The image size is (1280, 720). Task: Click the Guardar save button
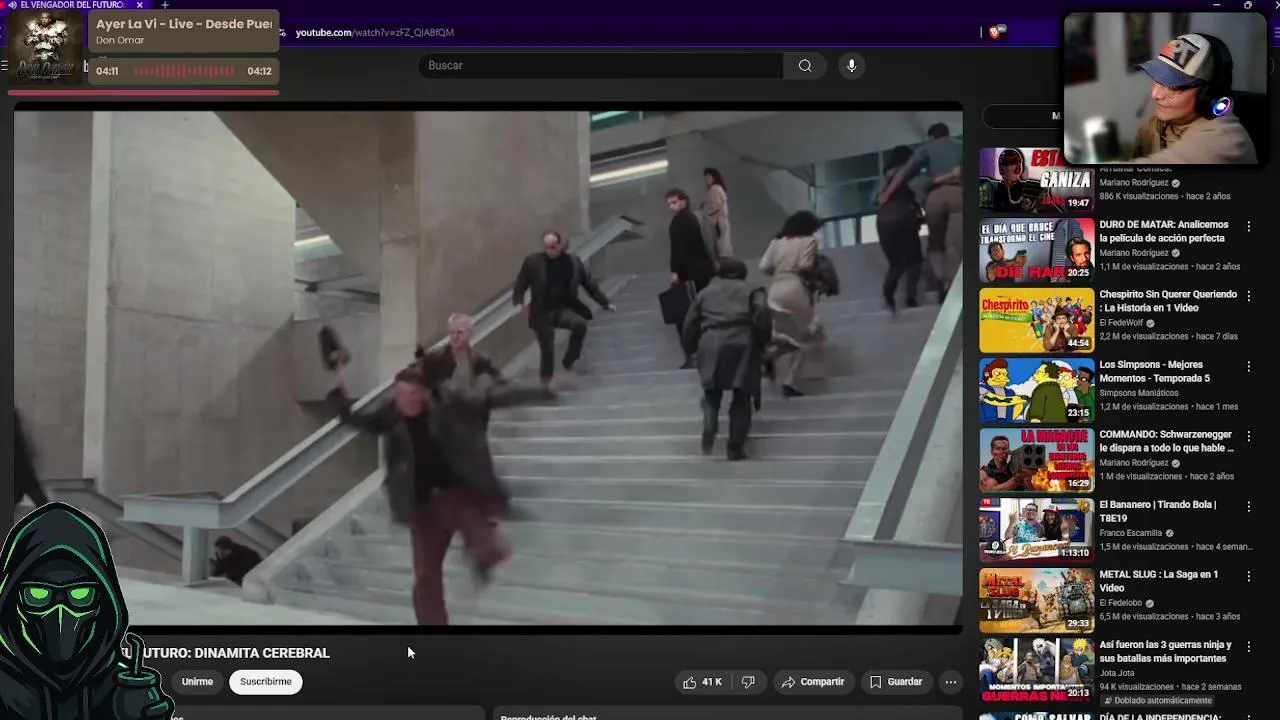896,682
